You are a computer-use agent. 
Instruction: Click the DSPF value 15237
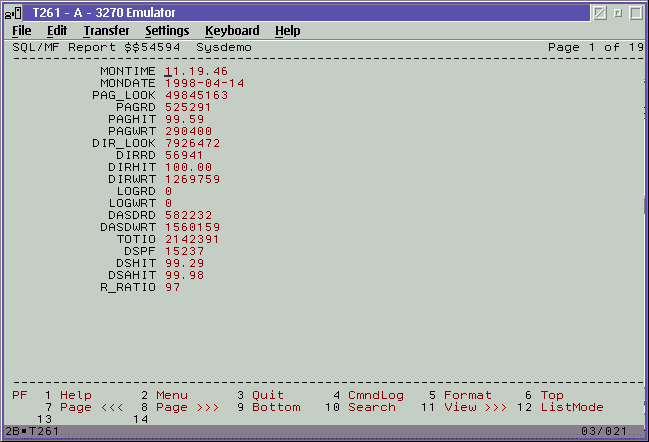pos(184,251)
